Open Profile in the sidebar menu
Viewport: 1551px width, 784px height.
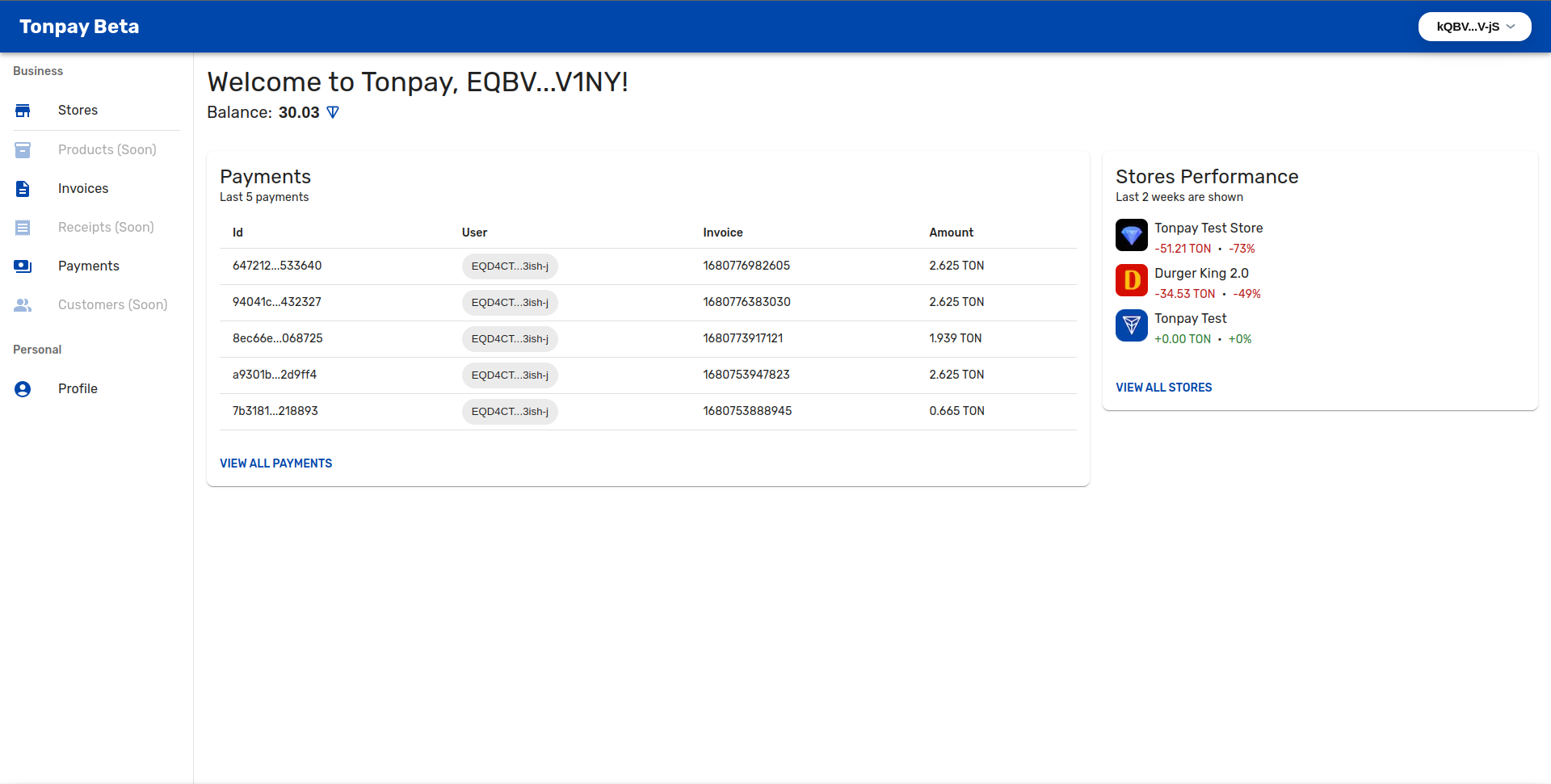96,388
